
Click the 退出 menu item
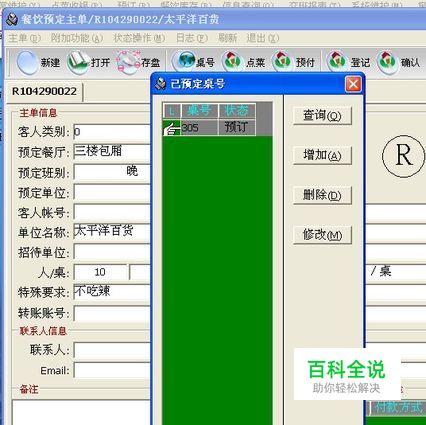(262, 38)
